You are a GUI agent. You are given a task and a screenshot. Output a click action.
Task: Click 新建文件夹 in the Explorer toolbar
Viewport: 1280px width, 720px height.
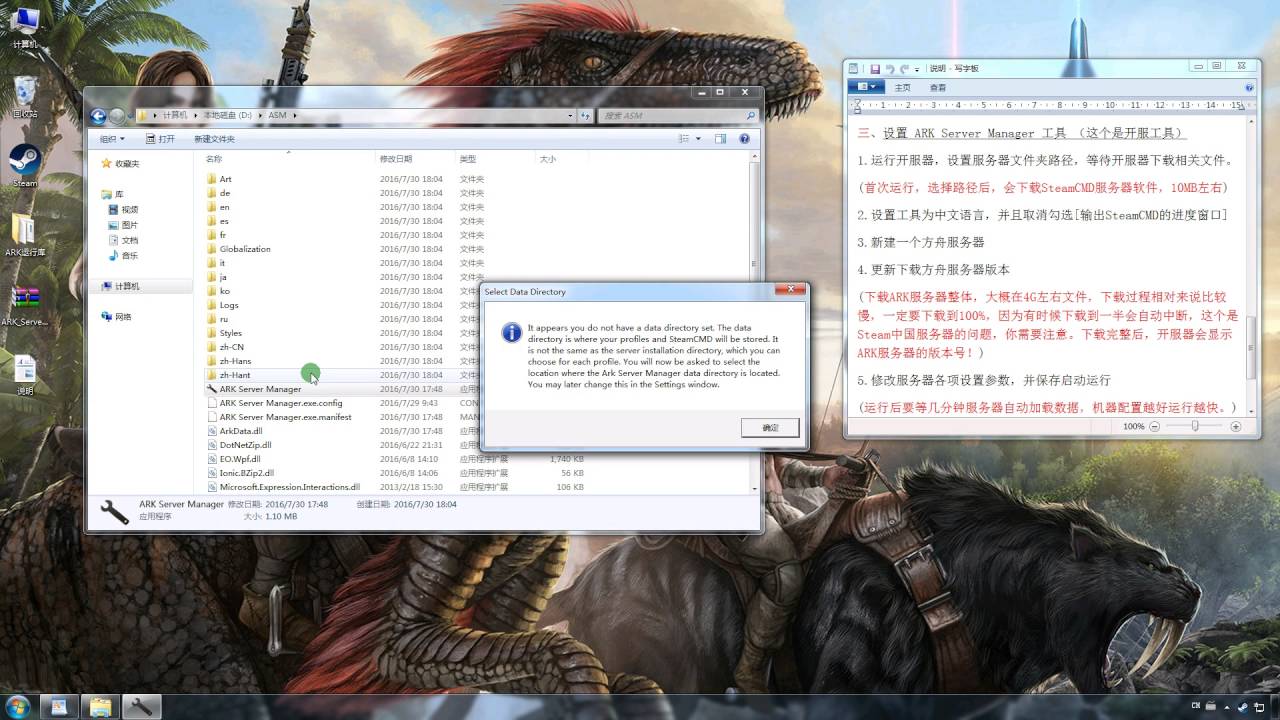214,139
